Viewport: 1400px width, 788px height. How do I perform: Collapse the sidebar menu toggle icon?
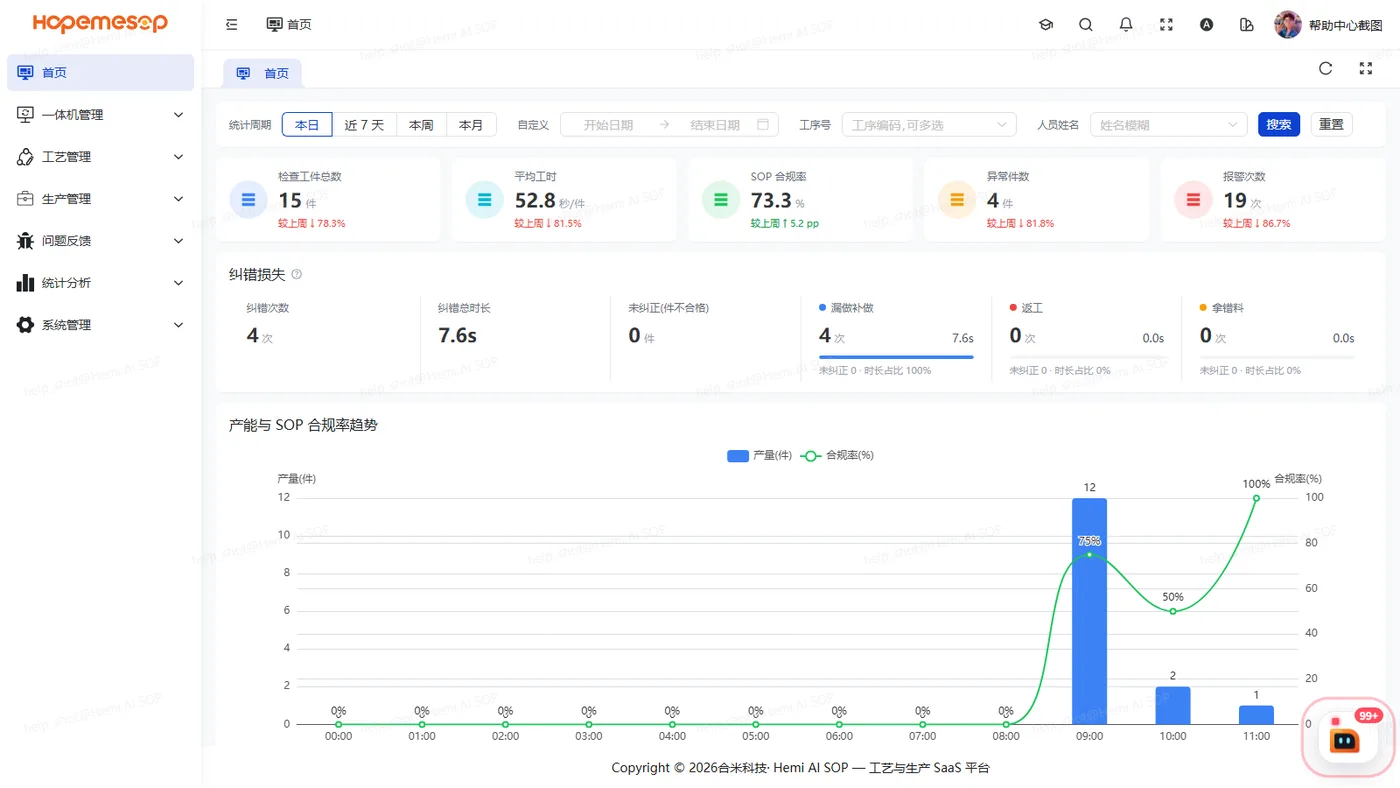tap(232, 24)
